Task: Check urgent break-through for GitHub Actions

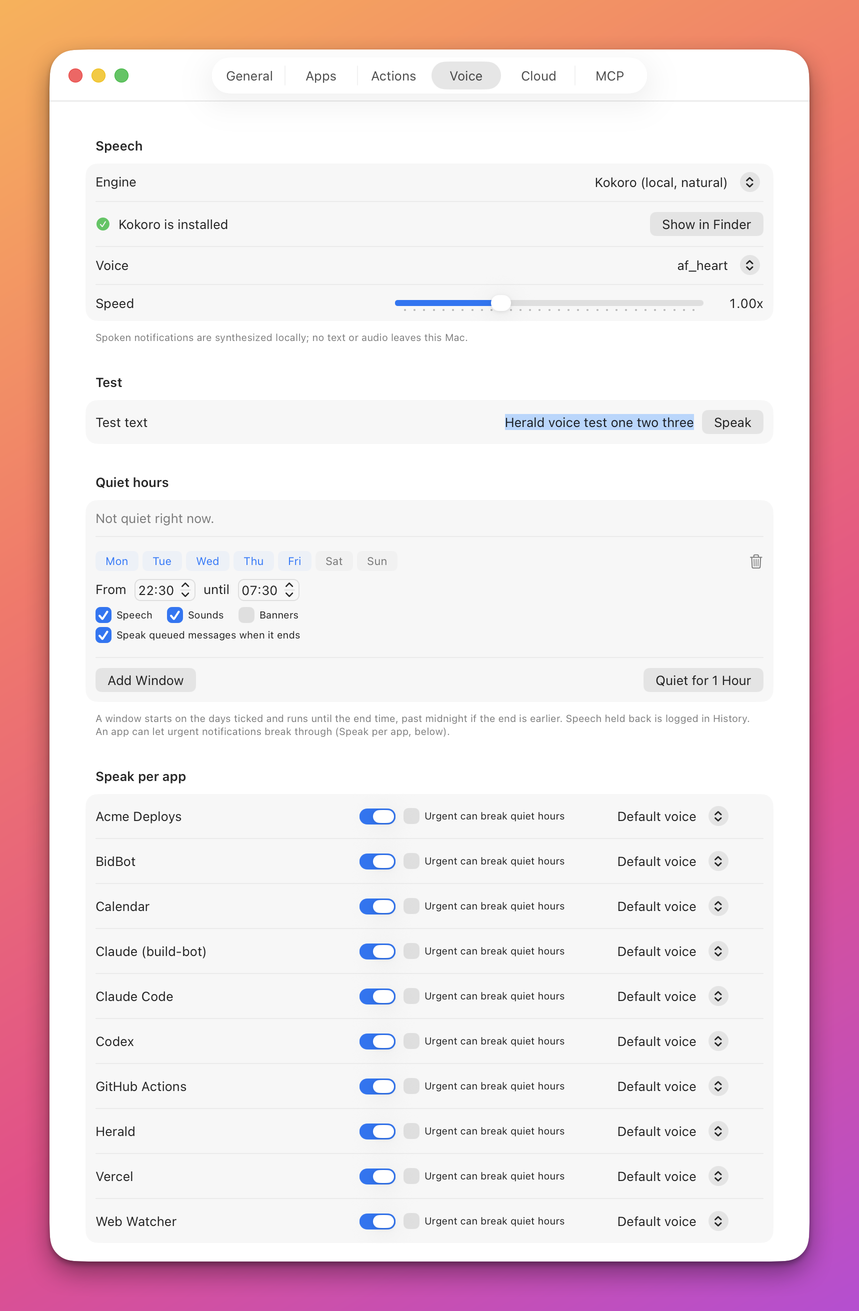Action: click(x=411, y=1086)
